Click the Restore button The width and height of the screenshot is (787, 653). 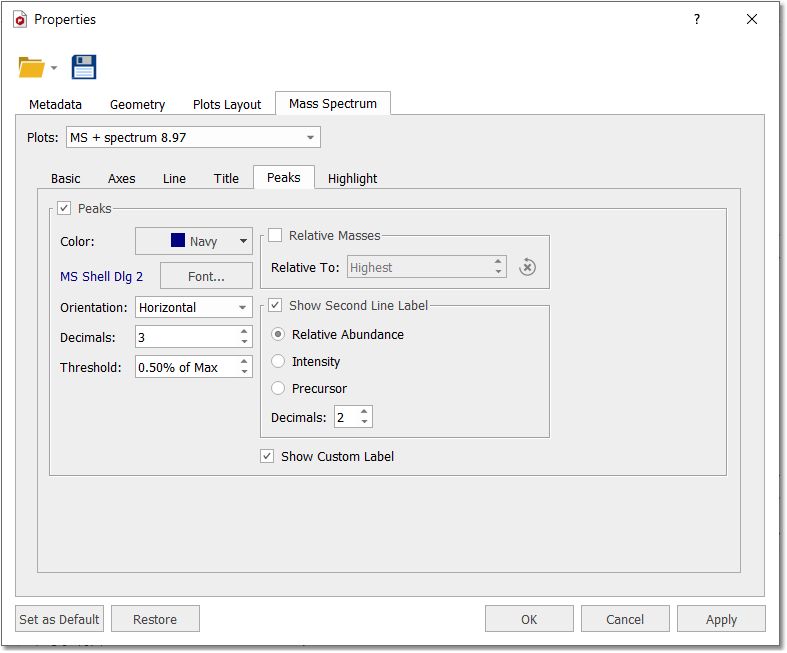(155, 619)
